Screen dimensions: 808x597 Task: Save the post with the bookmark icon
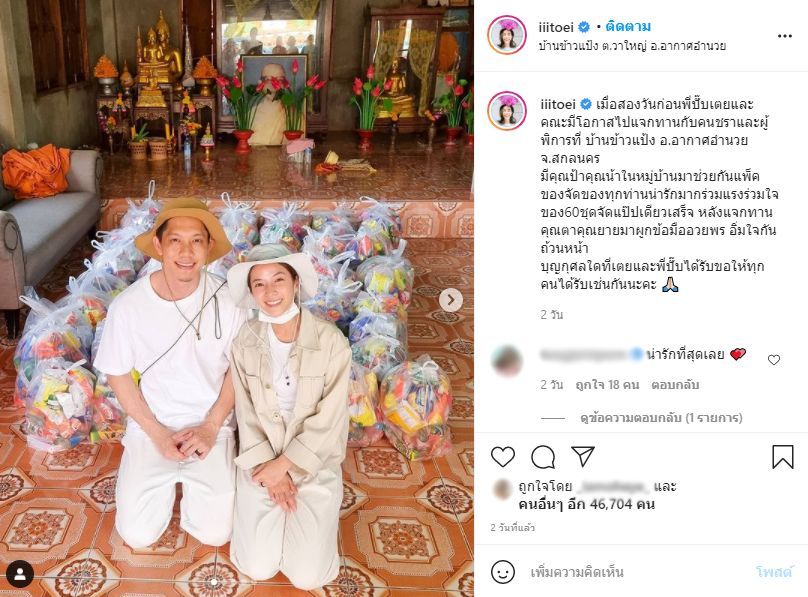click(782, 456)
